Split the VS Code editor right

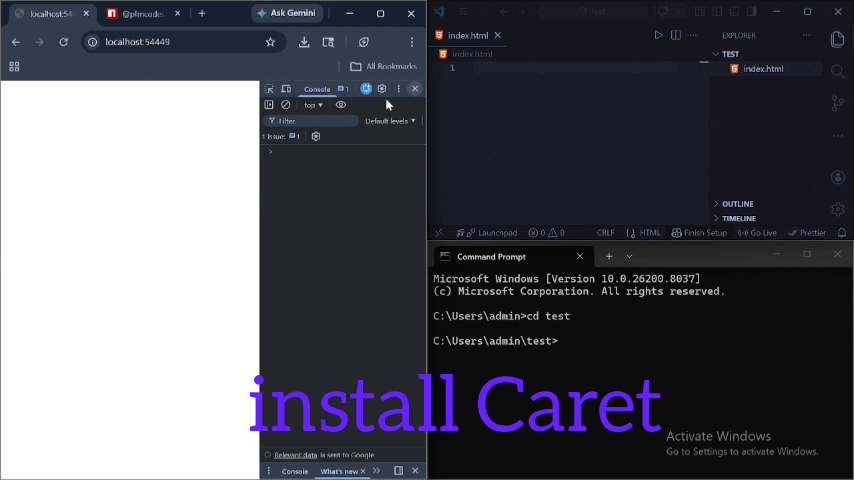[x=676, y=35]
